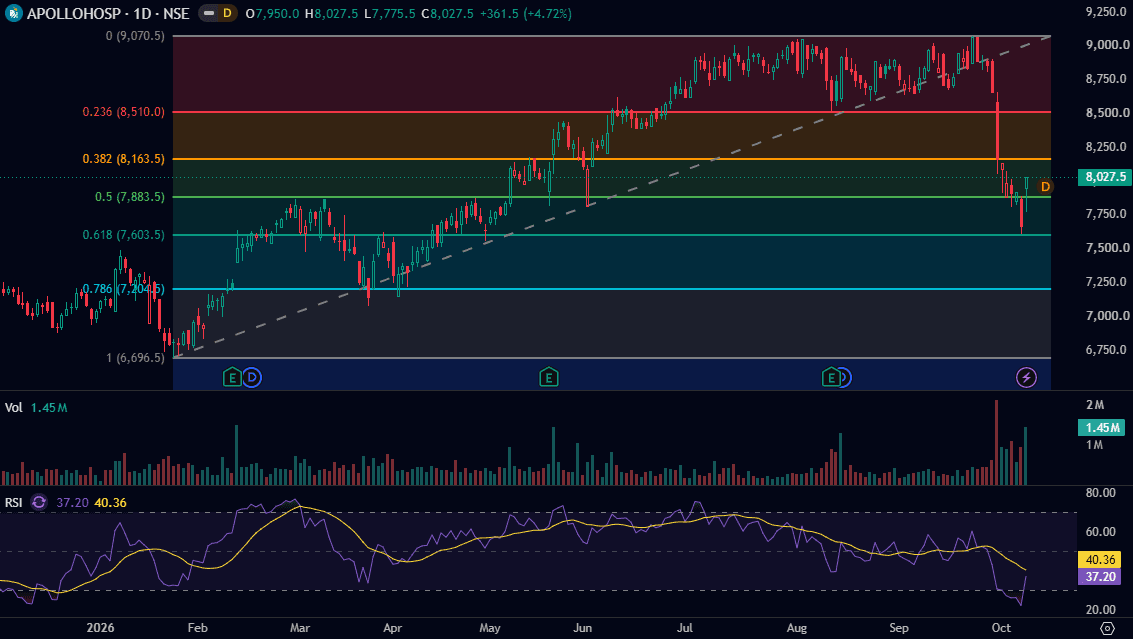Click the 2026 label on time axis
1133x639 pixels.
pyautogui.click(x=100, y=627)
